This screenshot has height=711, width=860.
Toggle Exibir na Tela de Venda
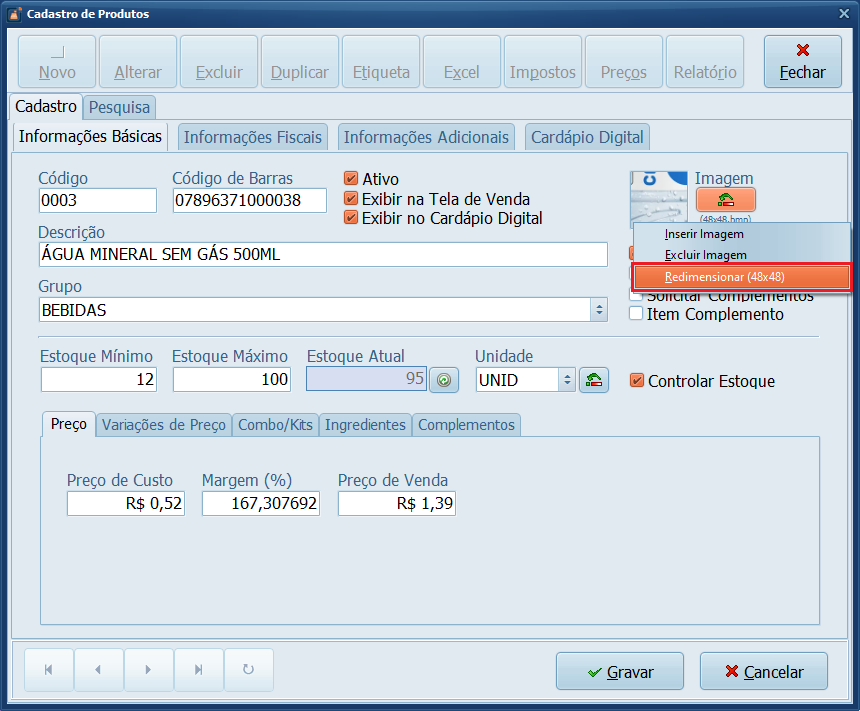(x=351, y=199)
